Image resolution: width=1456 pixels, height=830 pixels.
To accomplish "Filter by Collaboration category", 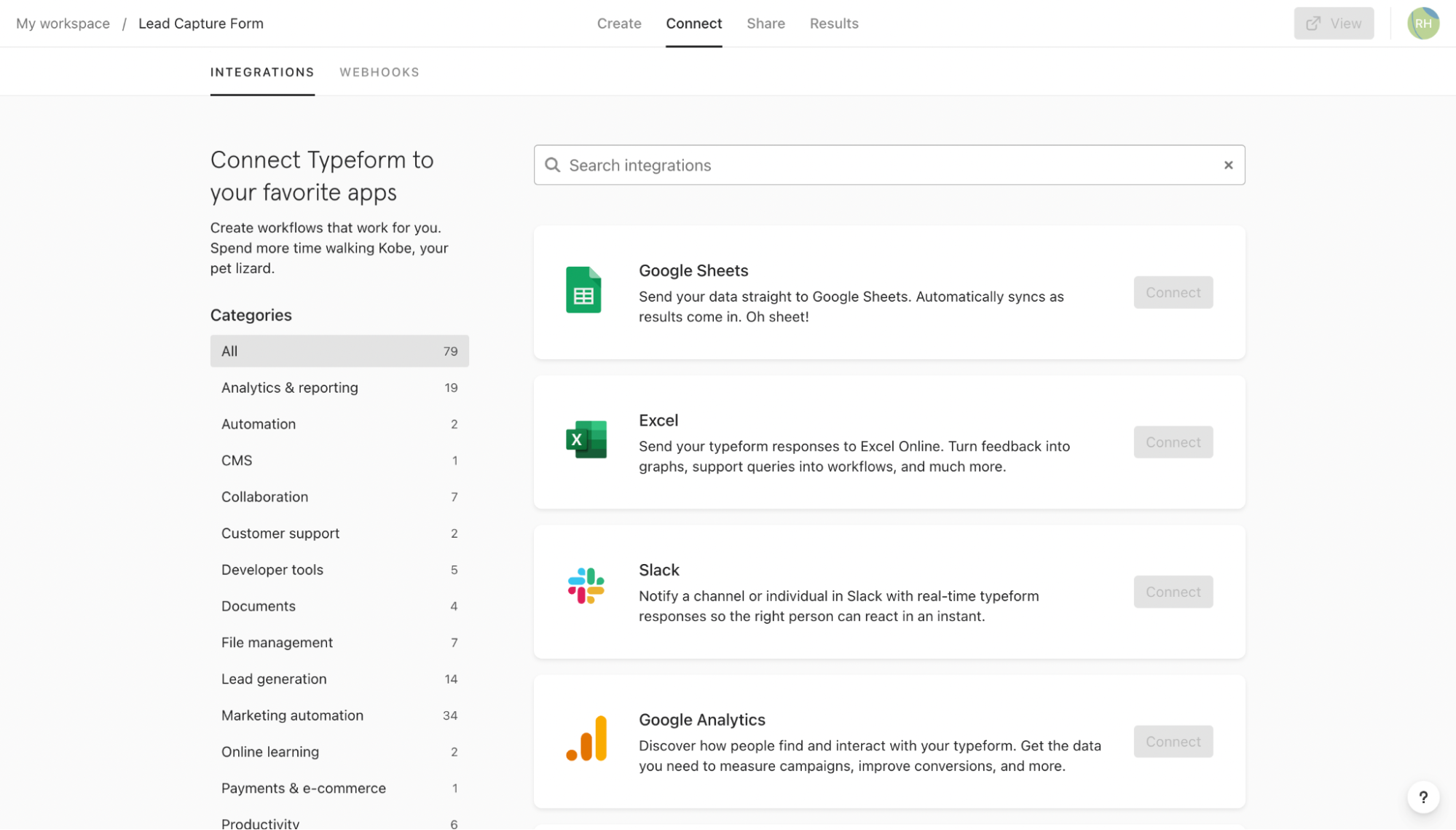I will pos(339,497).
